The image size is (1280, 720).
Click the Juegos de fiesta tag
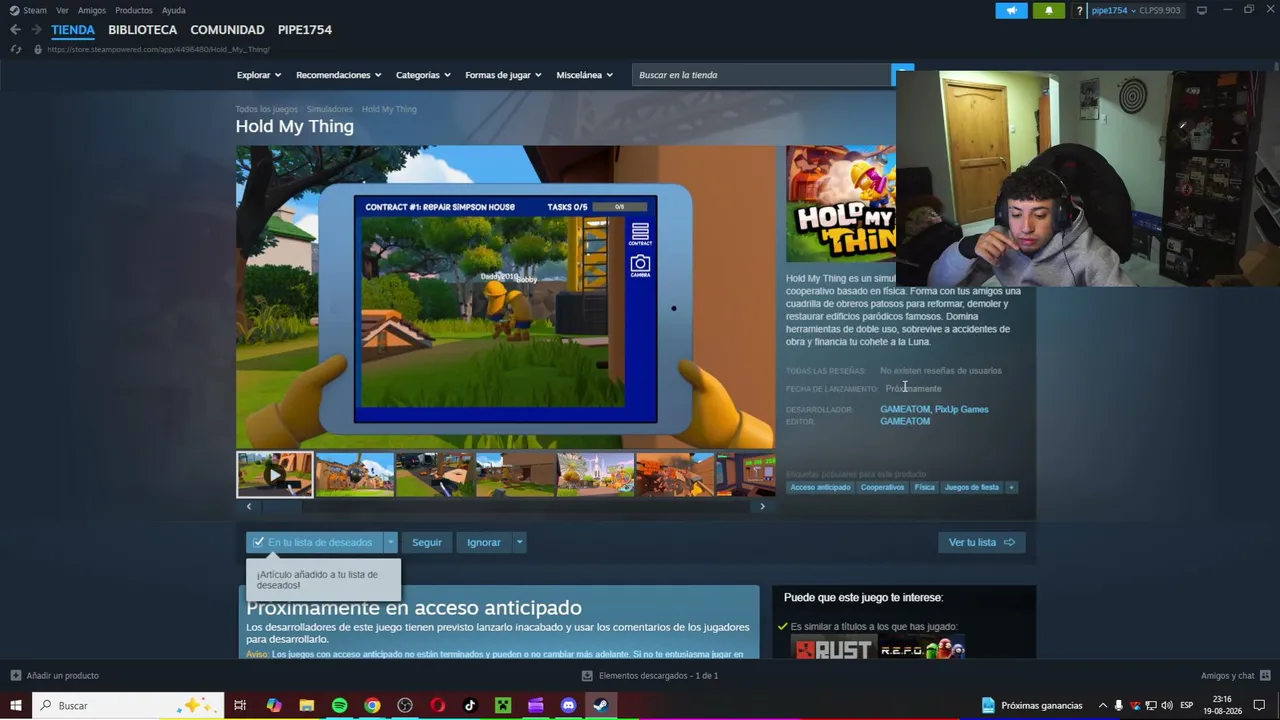point(972,487)
